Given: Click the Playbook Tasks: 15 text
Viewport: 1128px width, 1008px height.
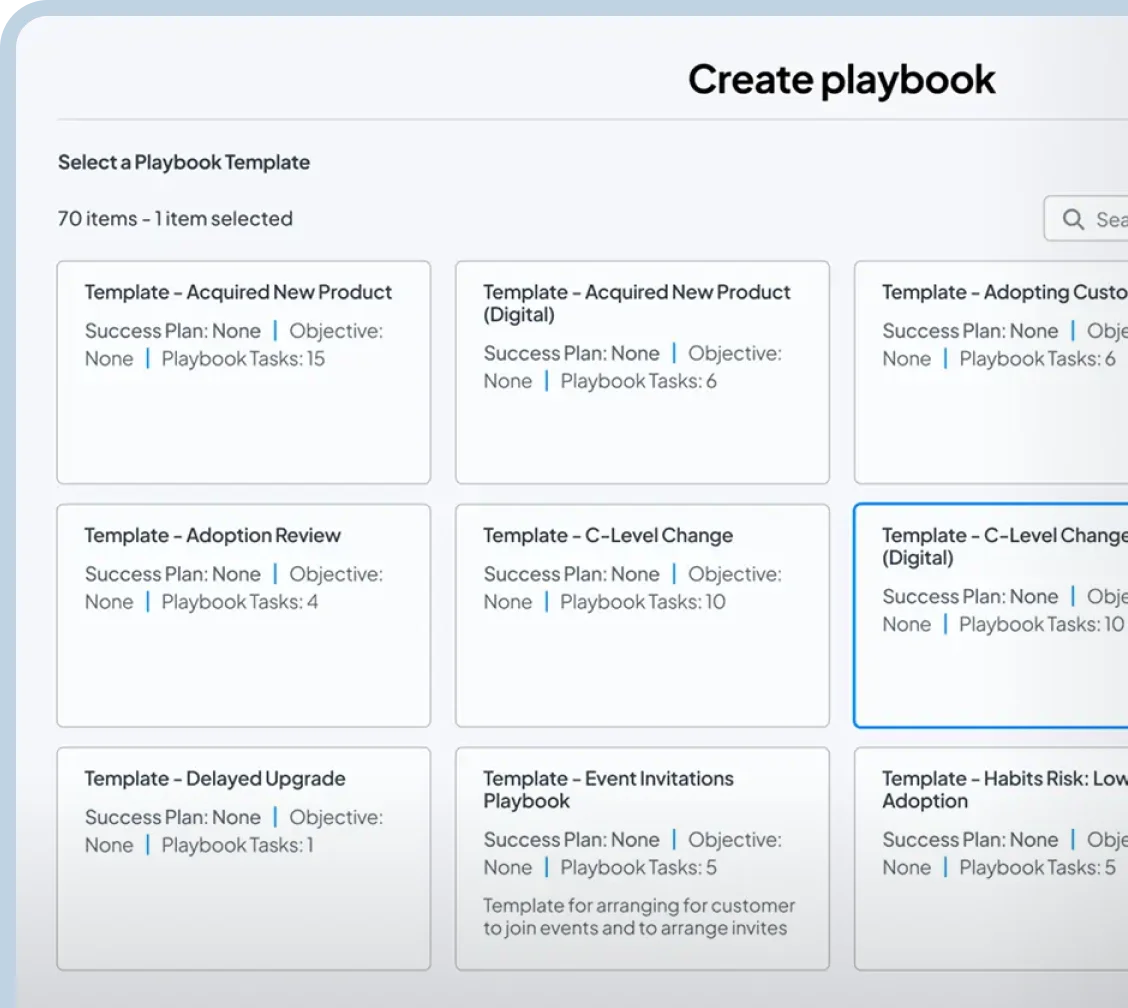Looking at the screenshot, I should [243, 359].
